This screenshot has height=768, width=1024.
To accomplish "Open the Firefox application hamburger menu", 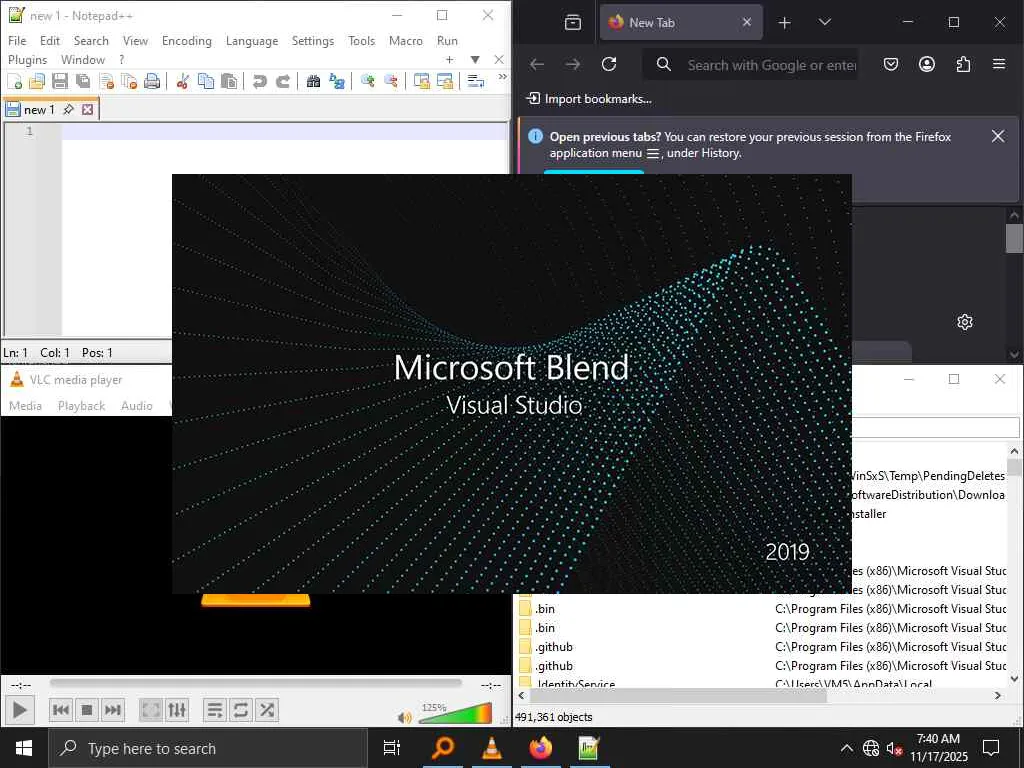I will point(999,64).
